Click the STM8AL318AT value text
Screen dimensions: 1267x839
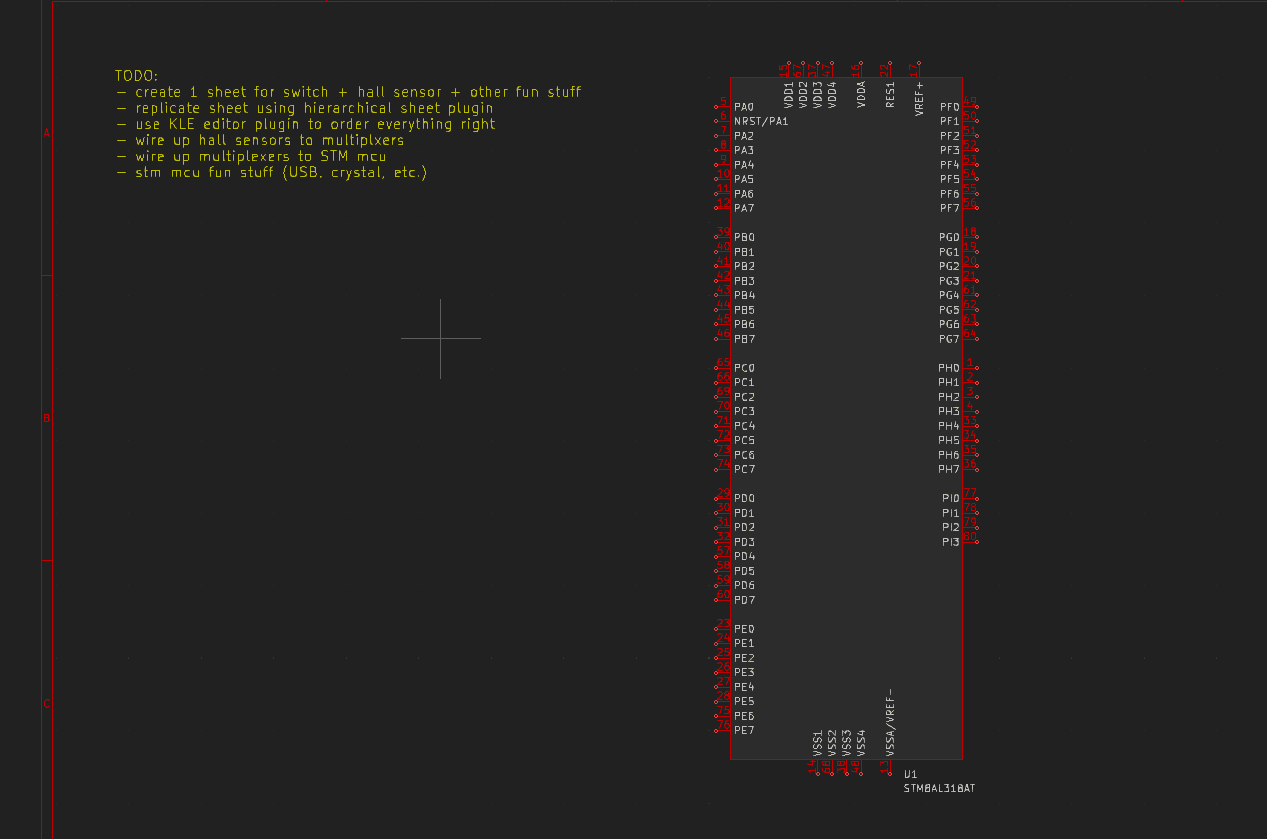pos(940,789)
